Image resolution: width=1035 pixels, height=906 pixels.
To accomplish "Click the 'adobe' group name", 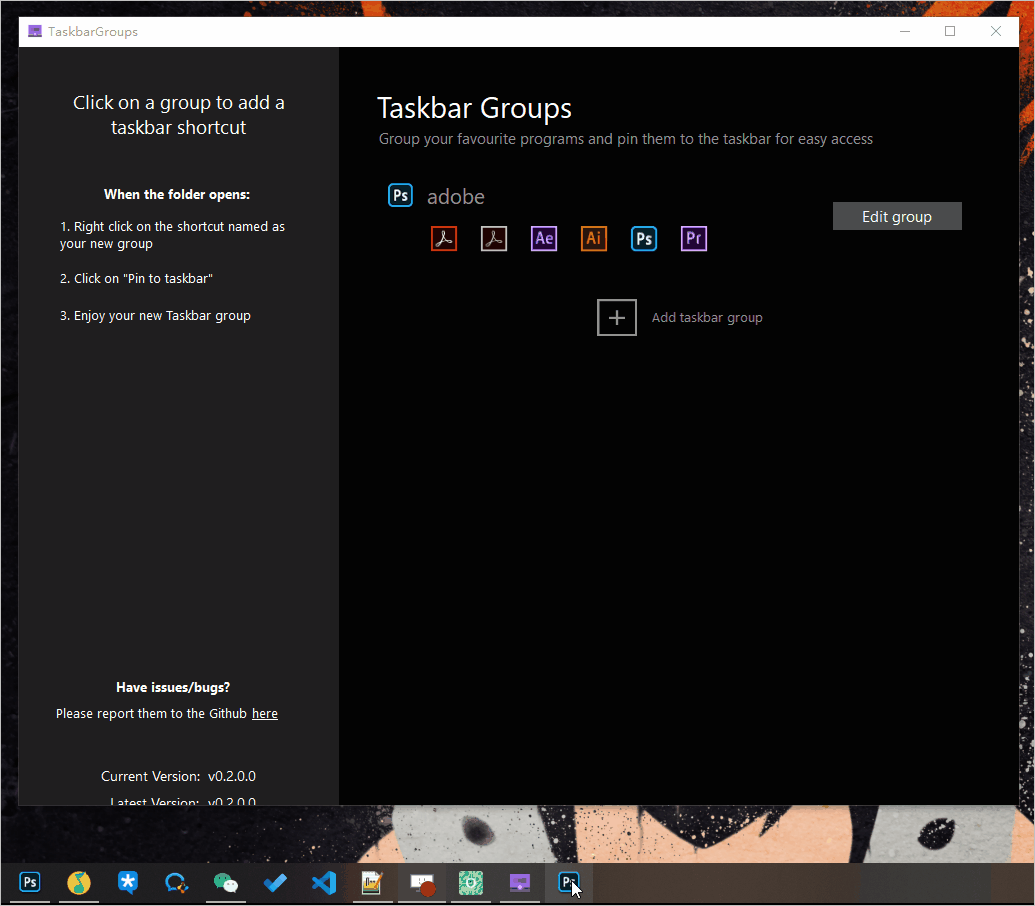I will point(456,197).
